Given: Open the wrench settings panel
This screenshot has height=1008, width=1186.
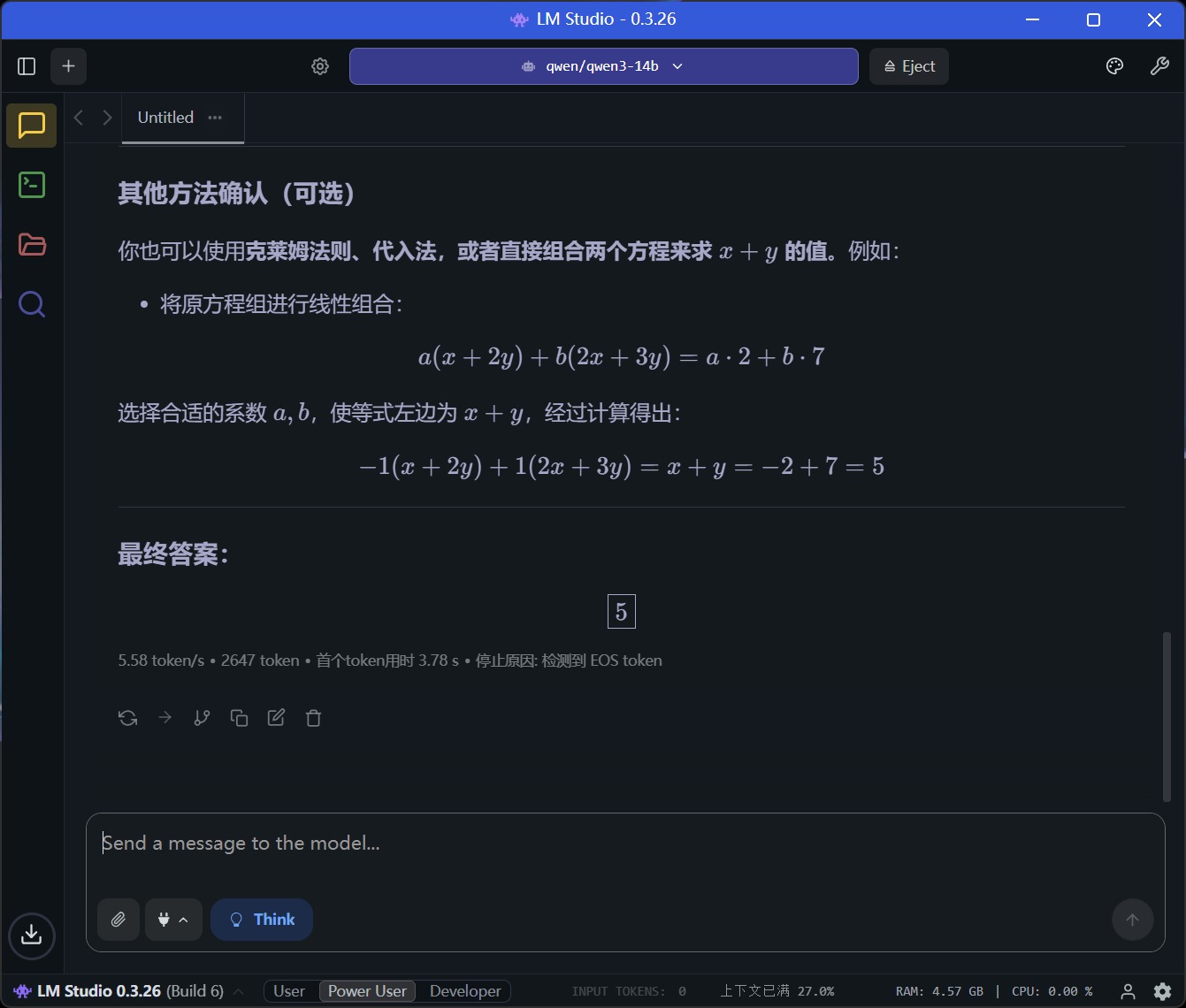Looking at the screenshot, I should click(x=1159, y=66).
